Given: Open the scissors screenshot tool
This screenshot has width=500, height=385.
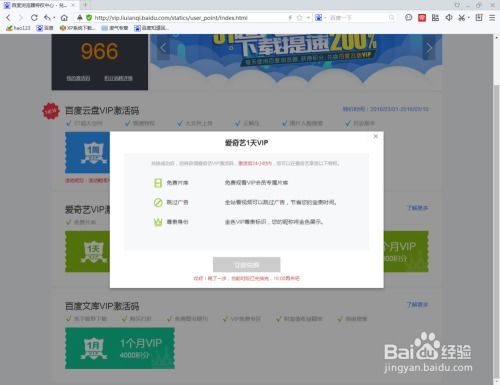Looking at the screenshot, I should point(461,18).
